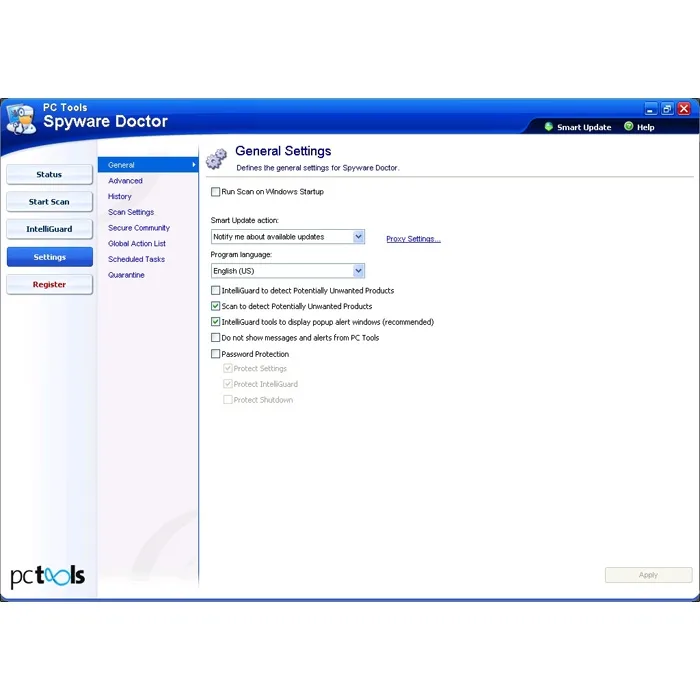This screenshot has width=700, height=700.
Task: Open the Scan Settings section
Action: tap(131, 212)
